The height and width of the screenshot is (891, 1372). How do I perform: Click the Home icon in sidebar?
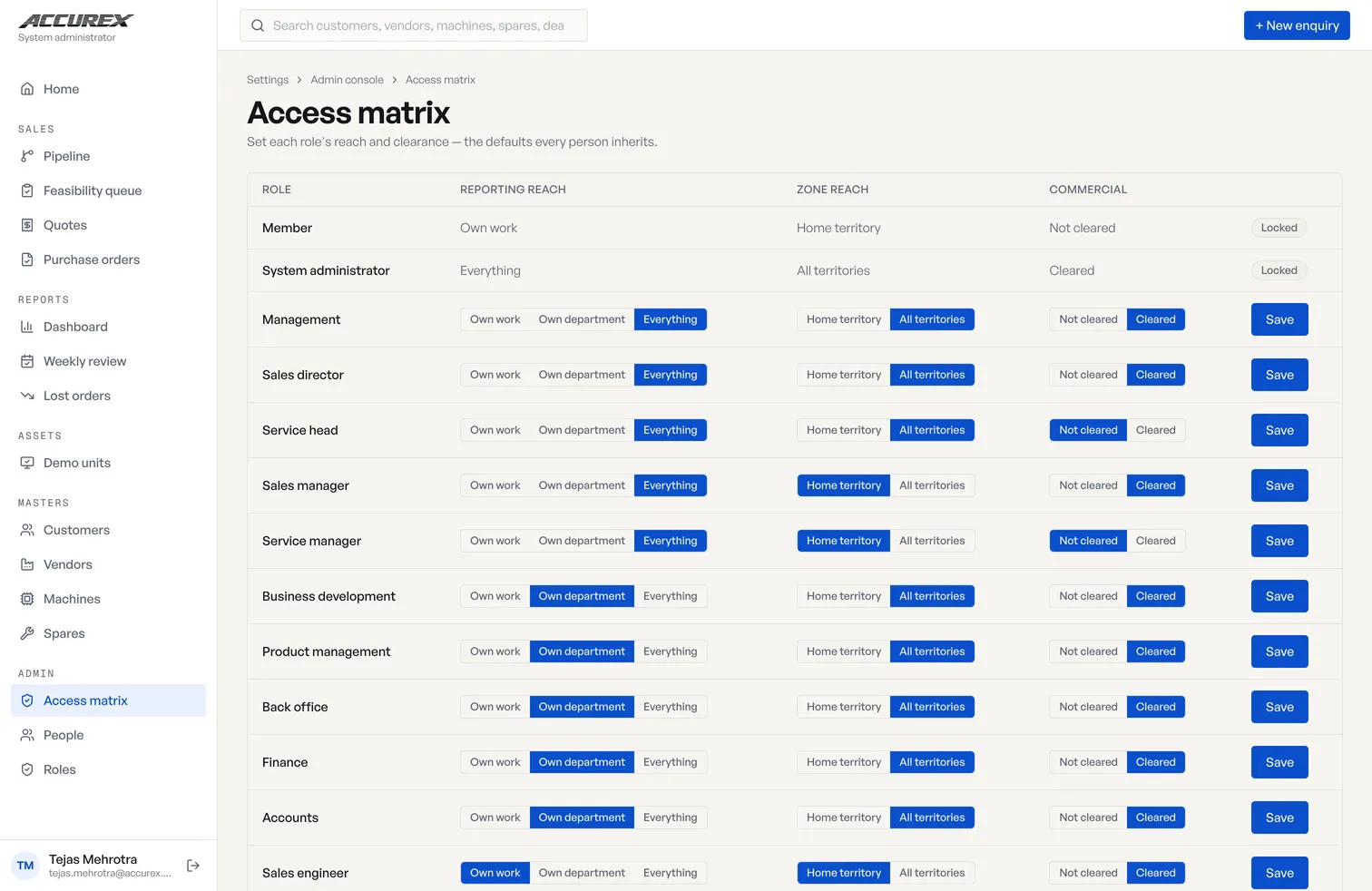point(27,89)
